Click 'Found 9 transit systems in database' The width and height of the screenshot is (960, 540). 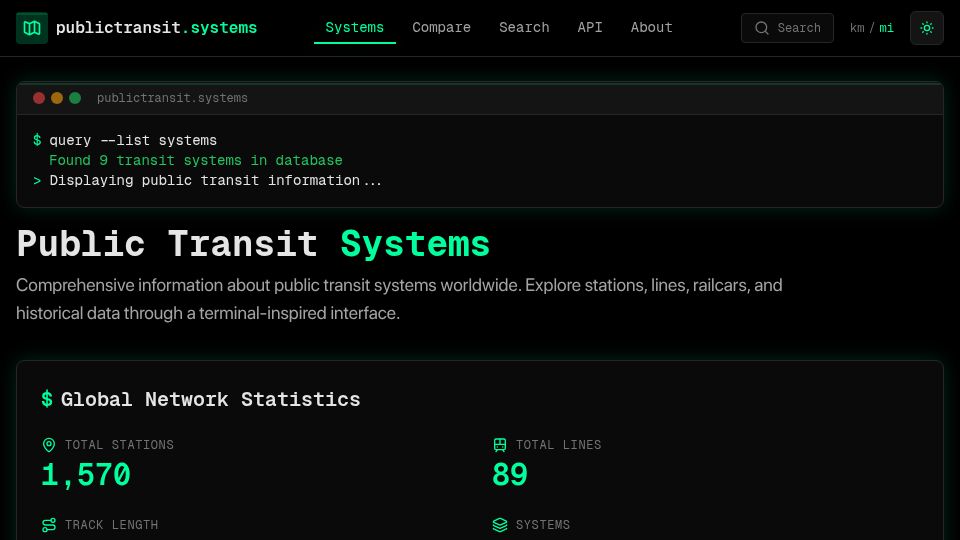[196, 160]
